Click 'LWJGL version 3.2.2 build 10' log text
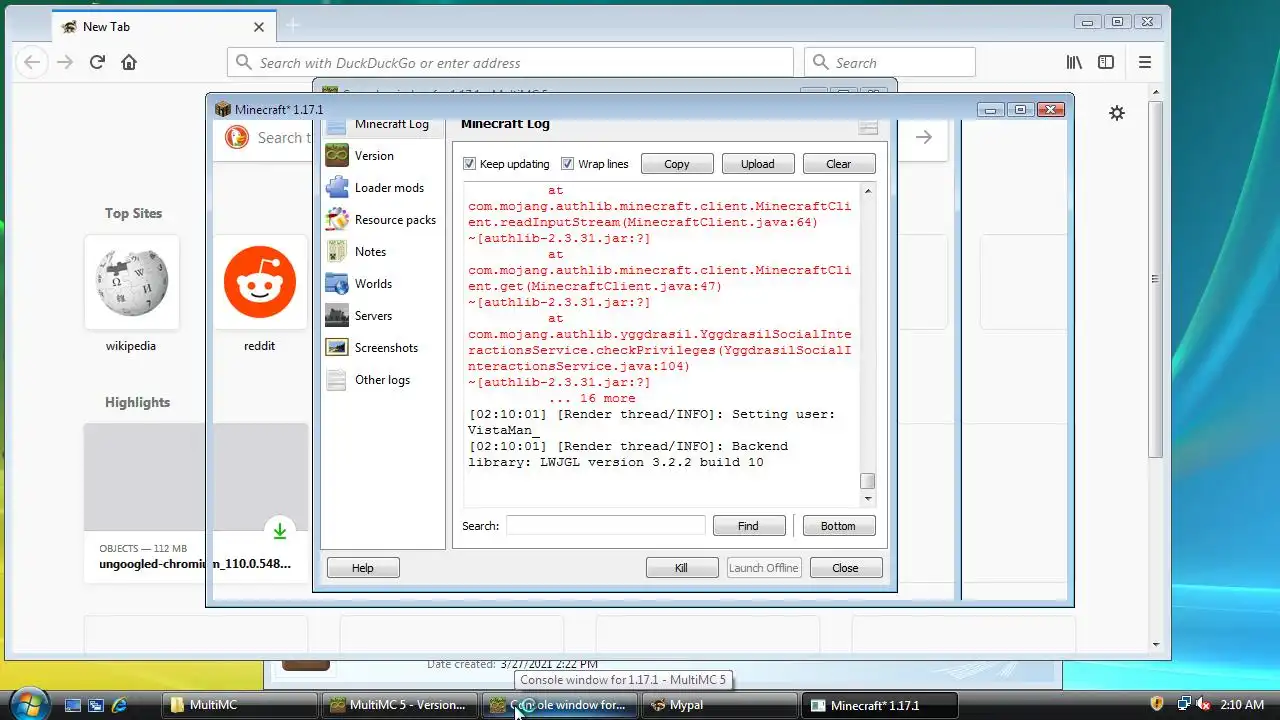 pos(652,462)
